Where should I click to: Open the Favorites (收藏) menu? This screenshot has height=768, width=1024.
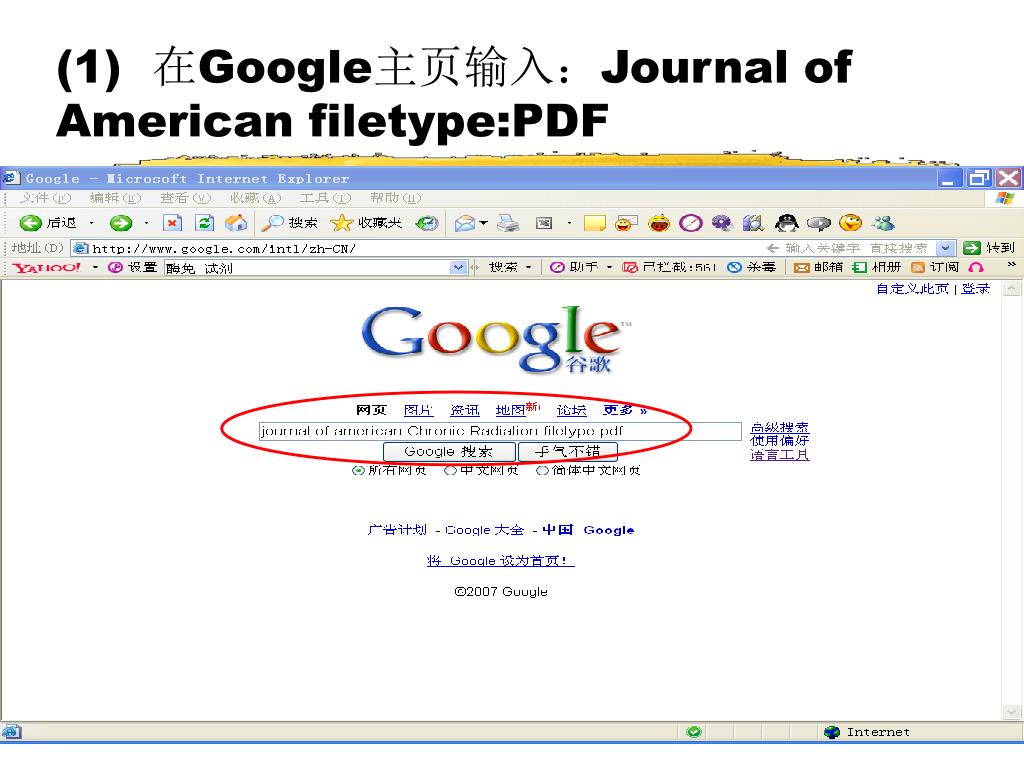pyautogui.click(x=255, y=198)
